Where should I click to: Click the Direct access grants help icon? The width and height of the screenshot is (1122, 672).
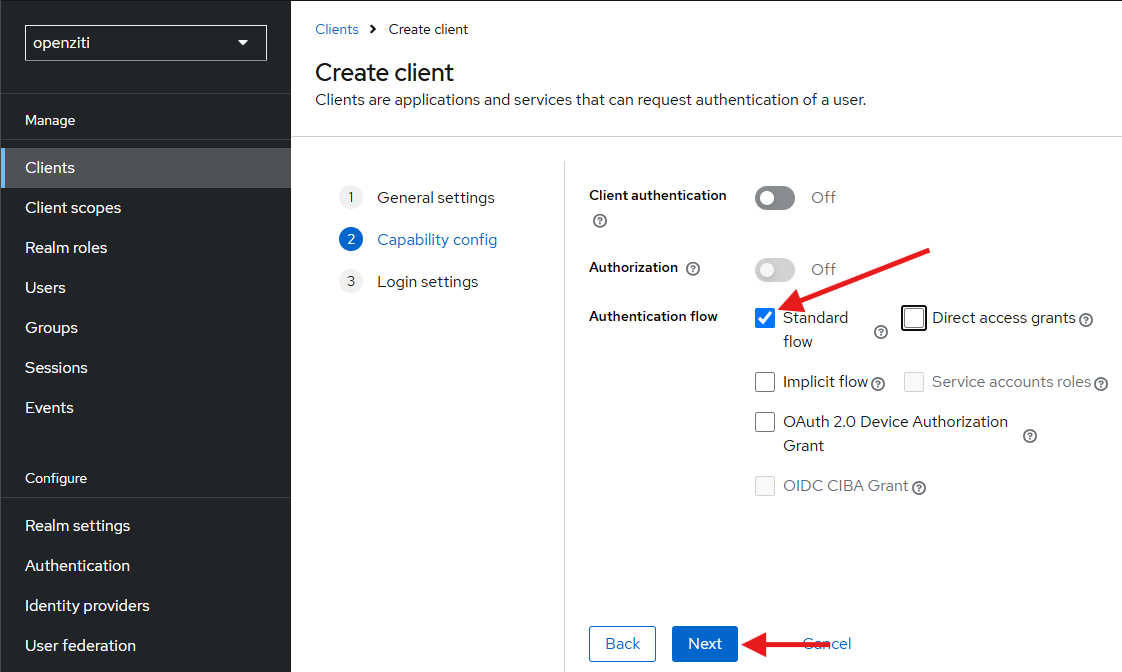pos(1086,318)
